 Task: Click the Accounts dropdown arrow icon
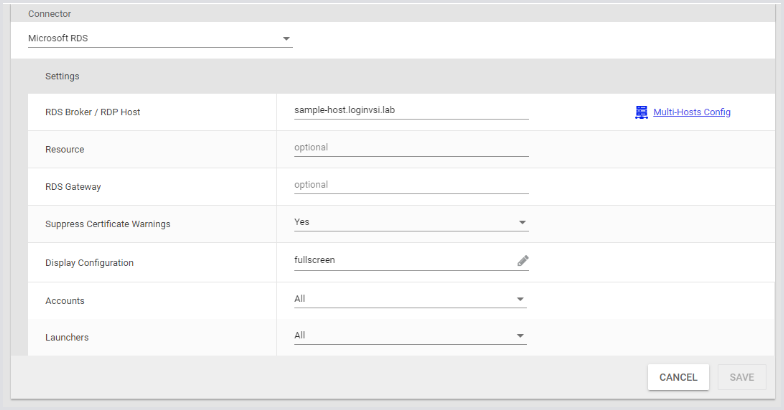[520, 298]
